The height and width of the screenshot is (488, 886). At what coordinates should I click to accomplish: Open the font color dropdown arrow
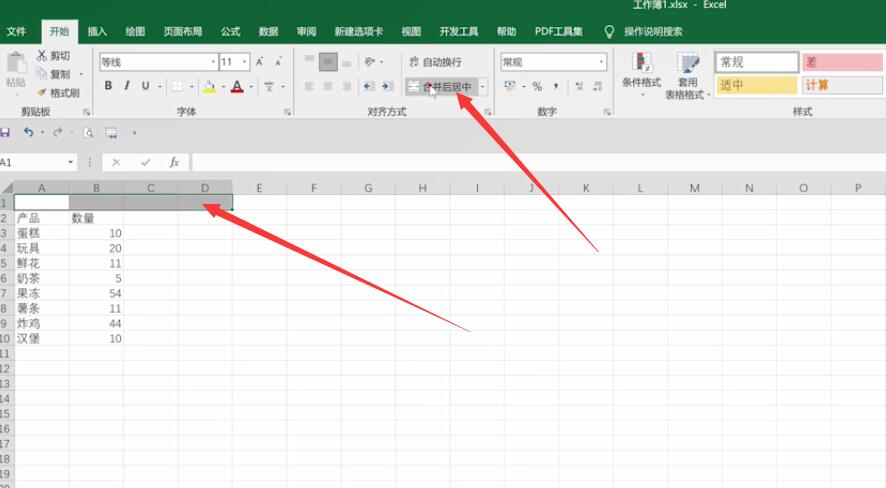tap(251, 86)
